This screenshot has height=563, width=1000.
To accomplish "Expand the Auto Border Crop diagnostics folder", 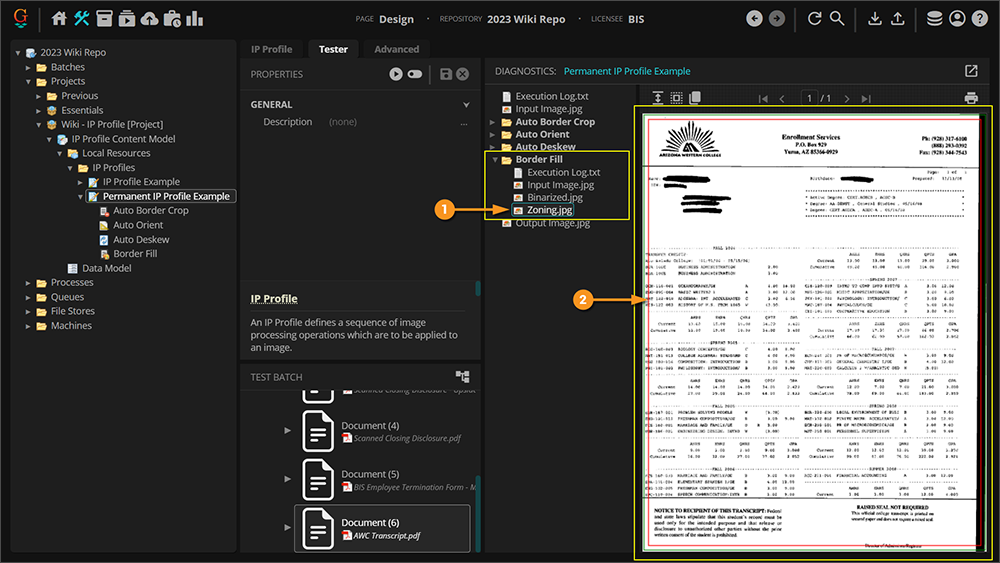I will [492, 122].
